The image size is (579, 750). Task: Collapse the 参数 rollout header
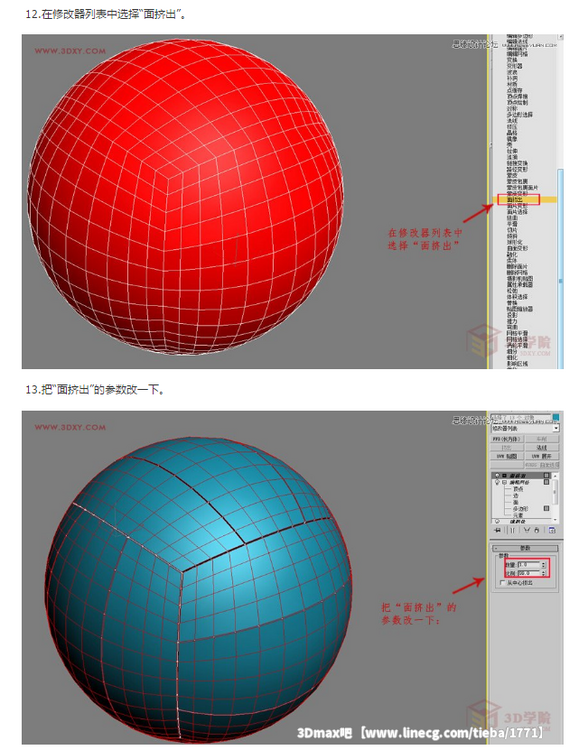coord(525,548)
